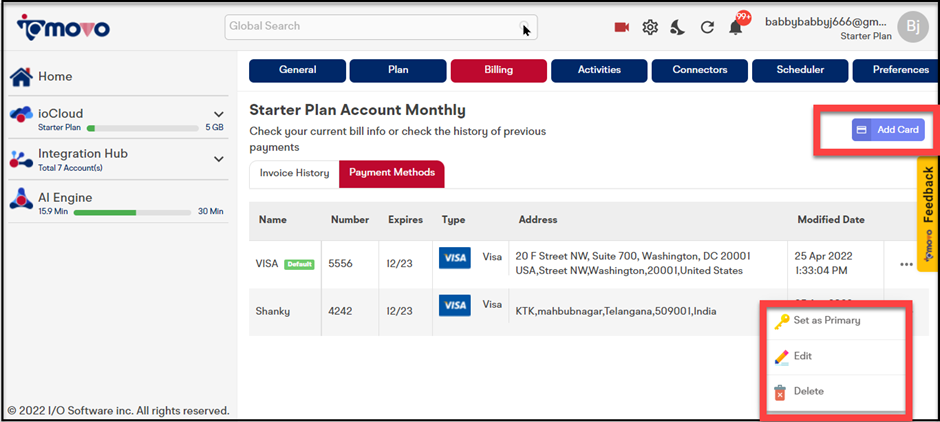Open the Plan tab
Screen dimensions: 940x422
tap(398, 70)
